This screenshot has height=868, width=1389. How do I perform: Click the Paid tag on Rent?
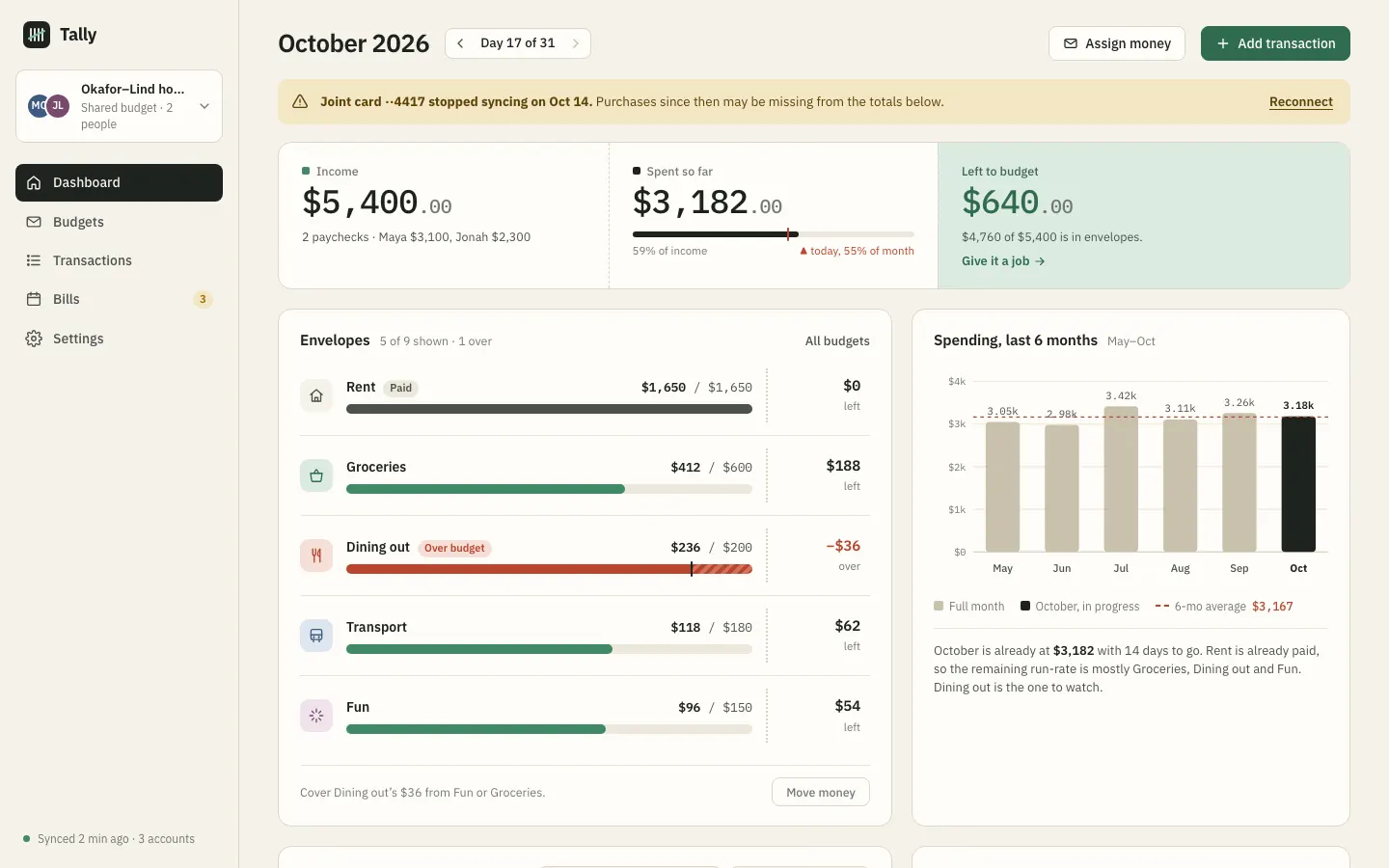(x=400, y=388)
